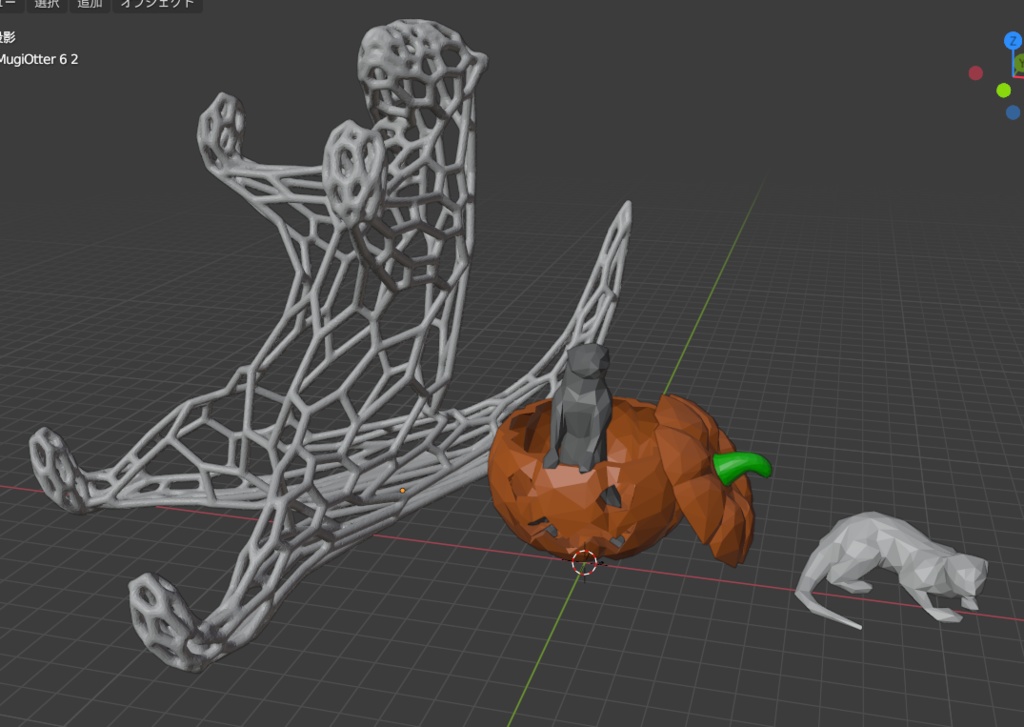Open the 選択 (Select) menu
Viewport: 1024px width, 727px height.
click(47, 4)
